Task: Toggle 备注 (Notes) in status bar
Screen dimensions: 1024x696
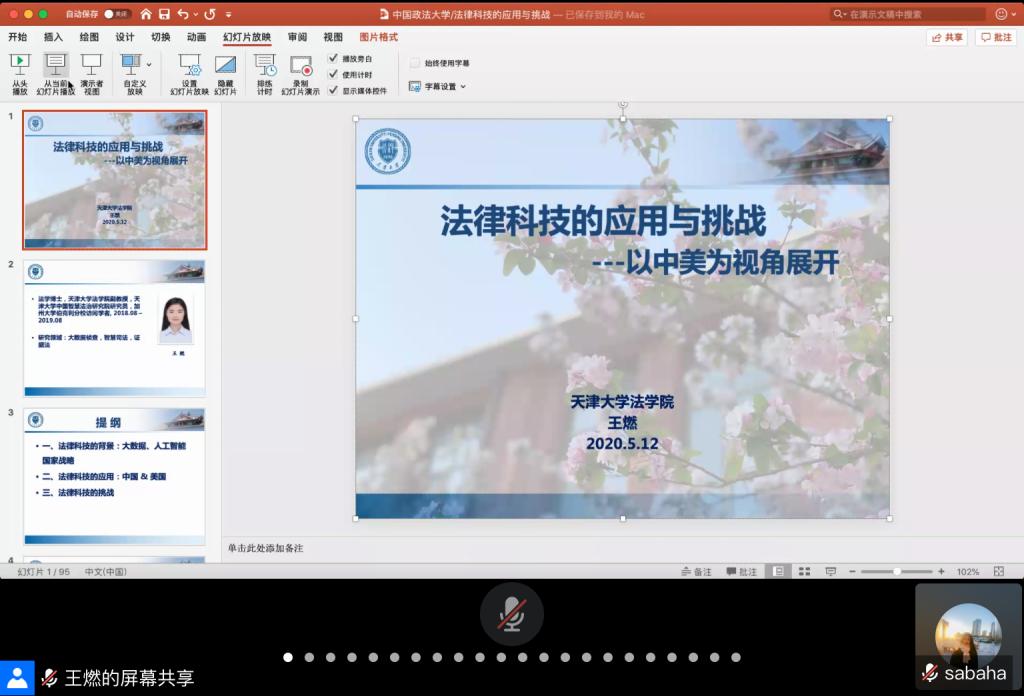Action: (x=696, y=571)
